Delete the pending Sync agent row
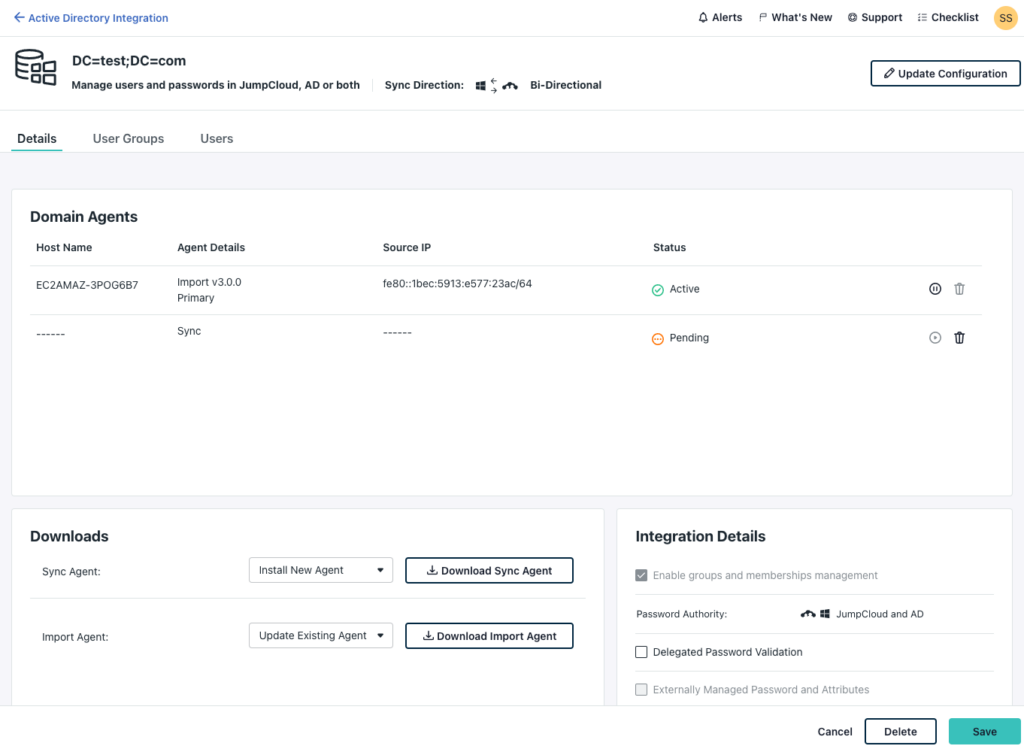Viewport: 1024px width, 755px height. point(959,338)
